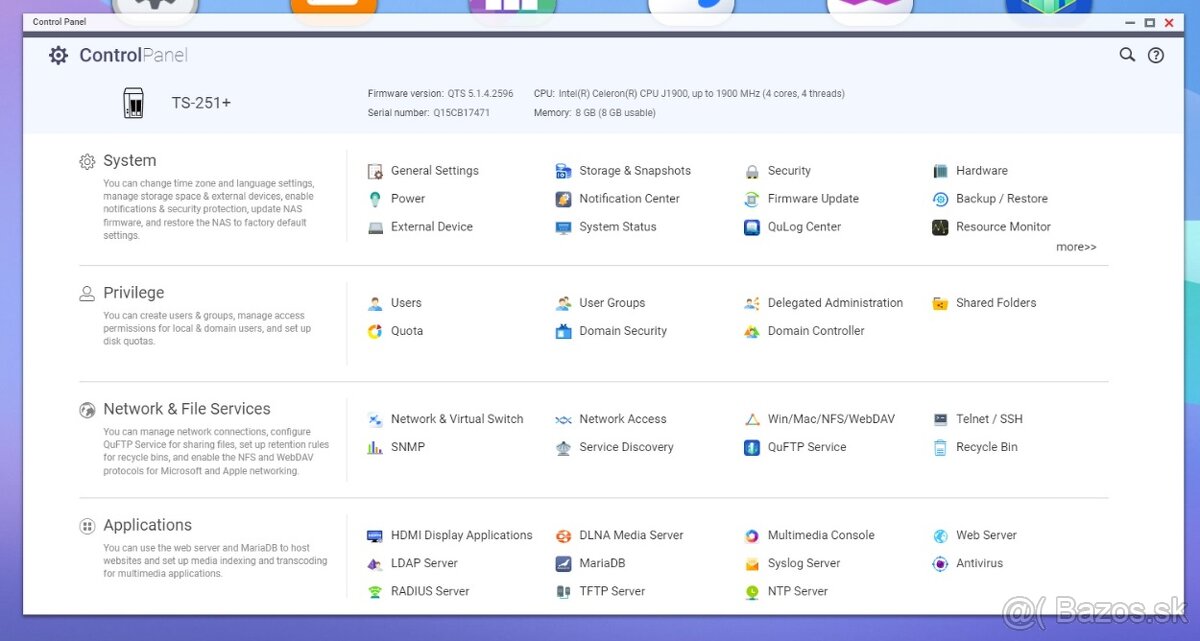Image resolution: width=1200 pixels, height=641 pixels.
Task: Click the Antivirus icon
Action: tap(940, 563)
